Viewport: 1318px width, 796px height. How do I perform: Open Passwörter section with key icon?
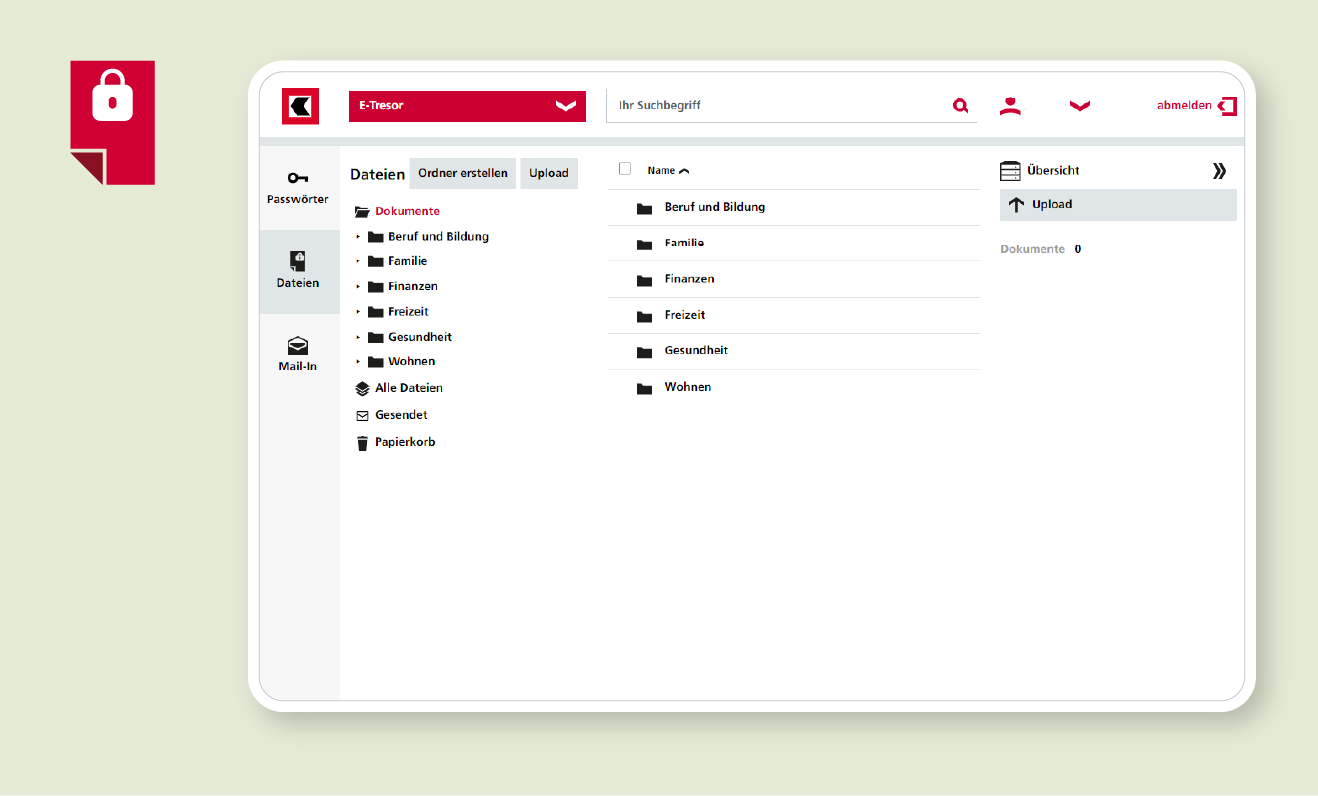[298, 187]
